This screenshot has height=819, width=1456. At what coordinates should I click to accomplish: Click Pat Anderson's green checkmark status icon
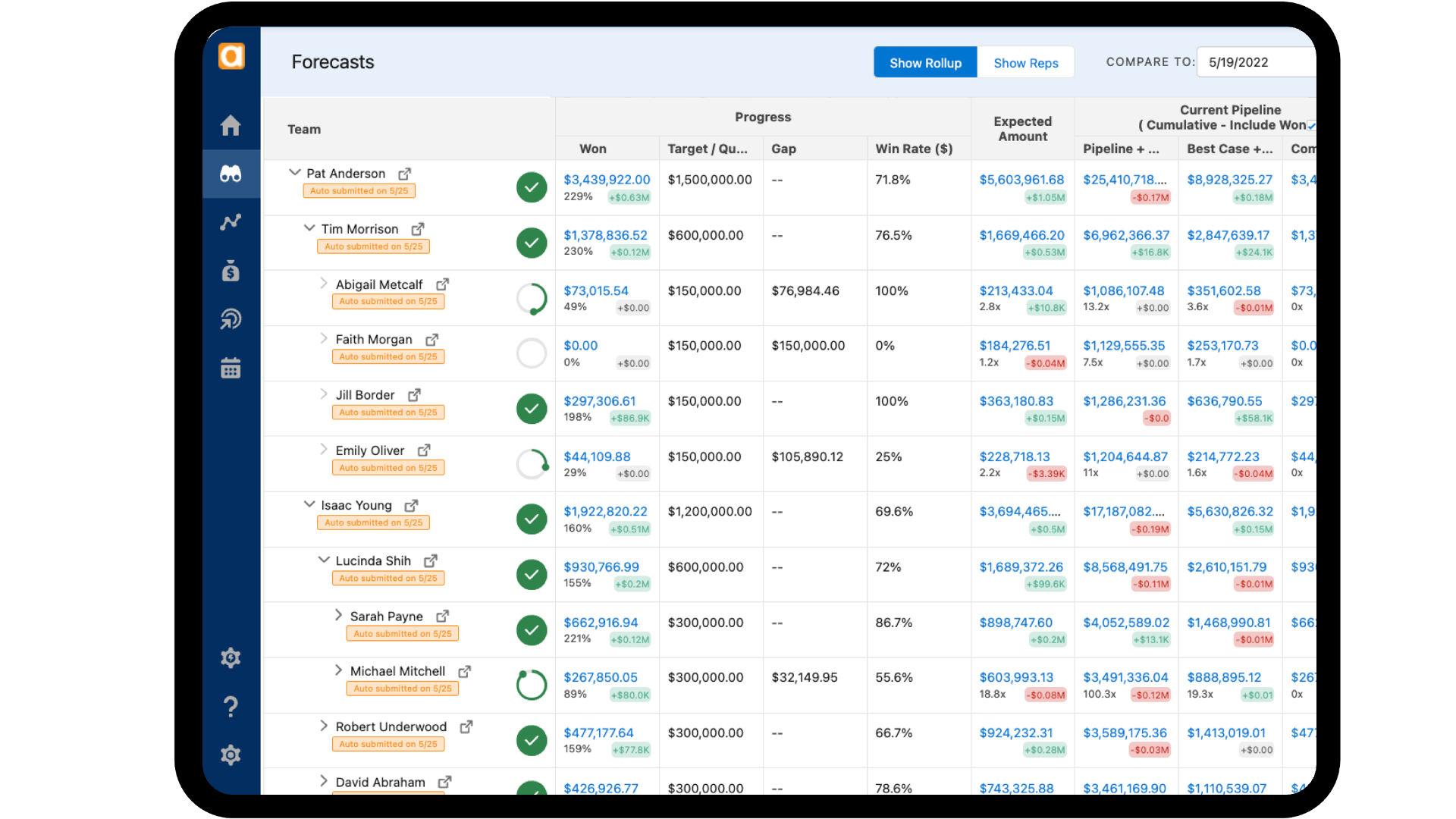[532, 187]
